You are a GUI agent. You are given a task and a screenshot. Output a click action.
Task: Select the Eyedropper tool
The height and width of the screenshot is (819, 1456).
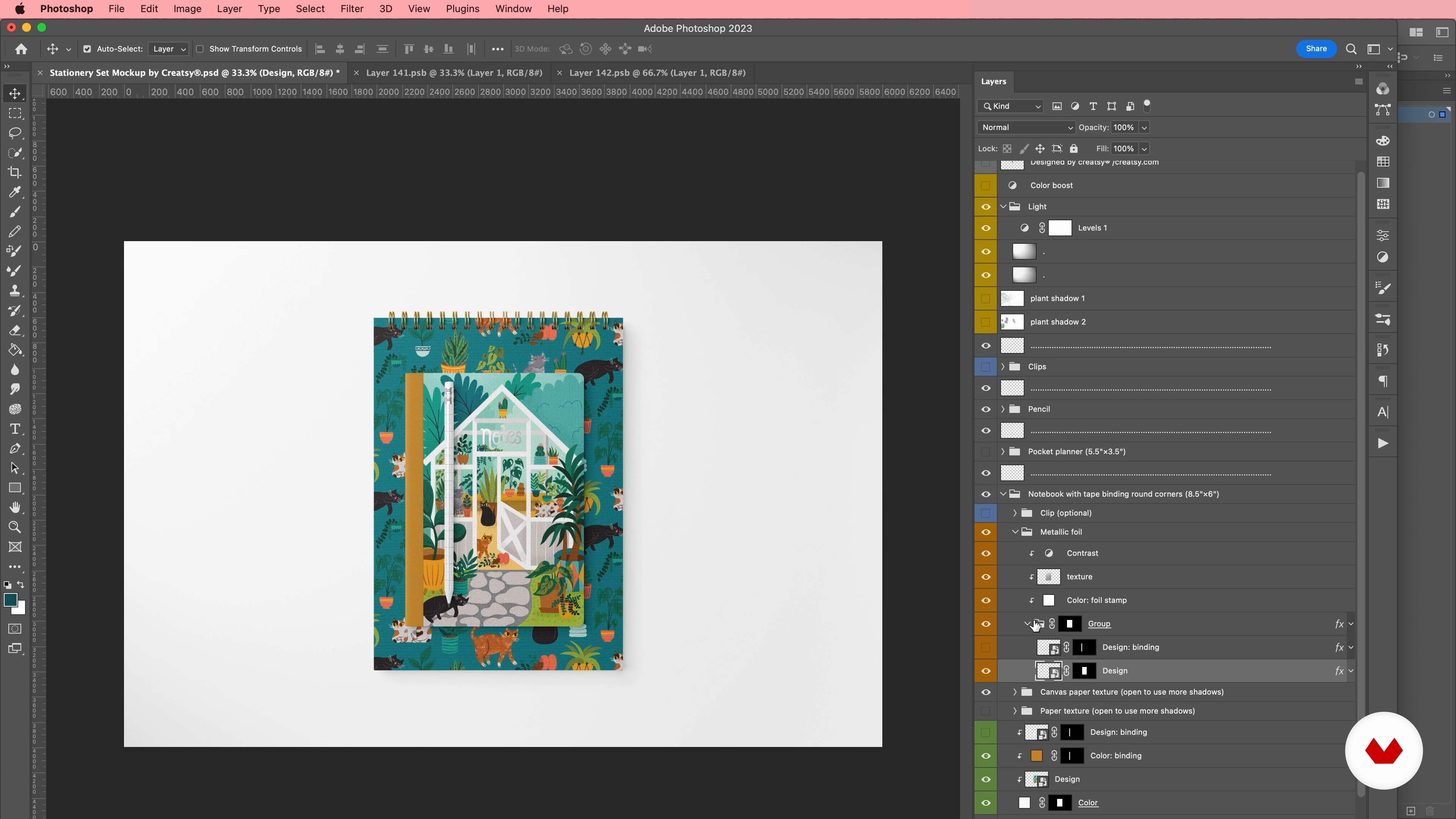pos(15,192)
